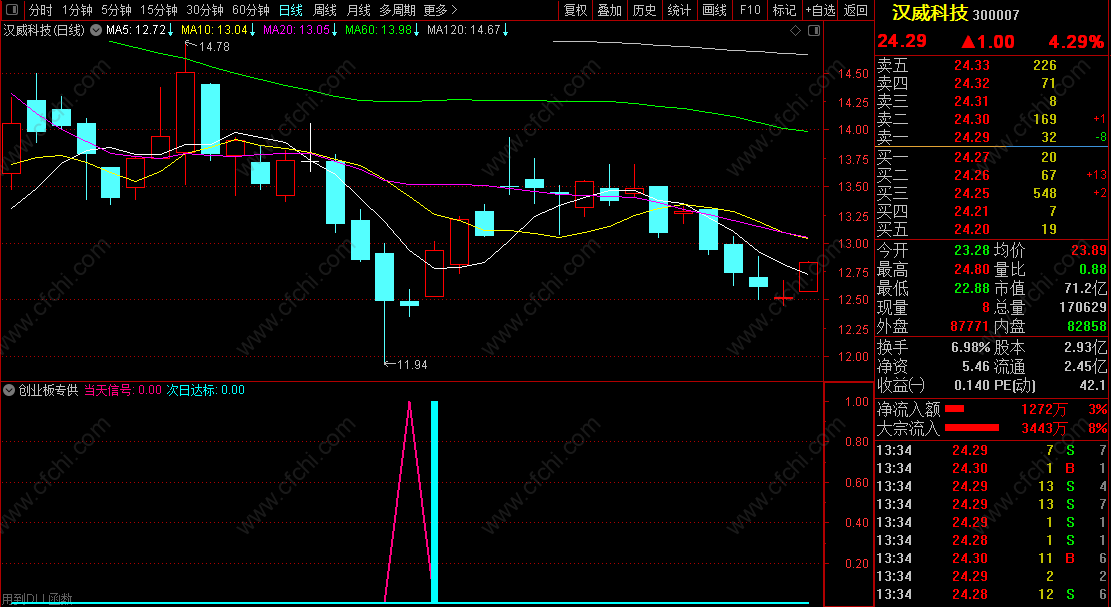Toggle 叠加 overlay option
This screenshot has height=607, width=1111.
(x=610, y=10)
